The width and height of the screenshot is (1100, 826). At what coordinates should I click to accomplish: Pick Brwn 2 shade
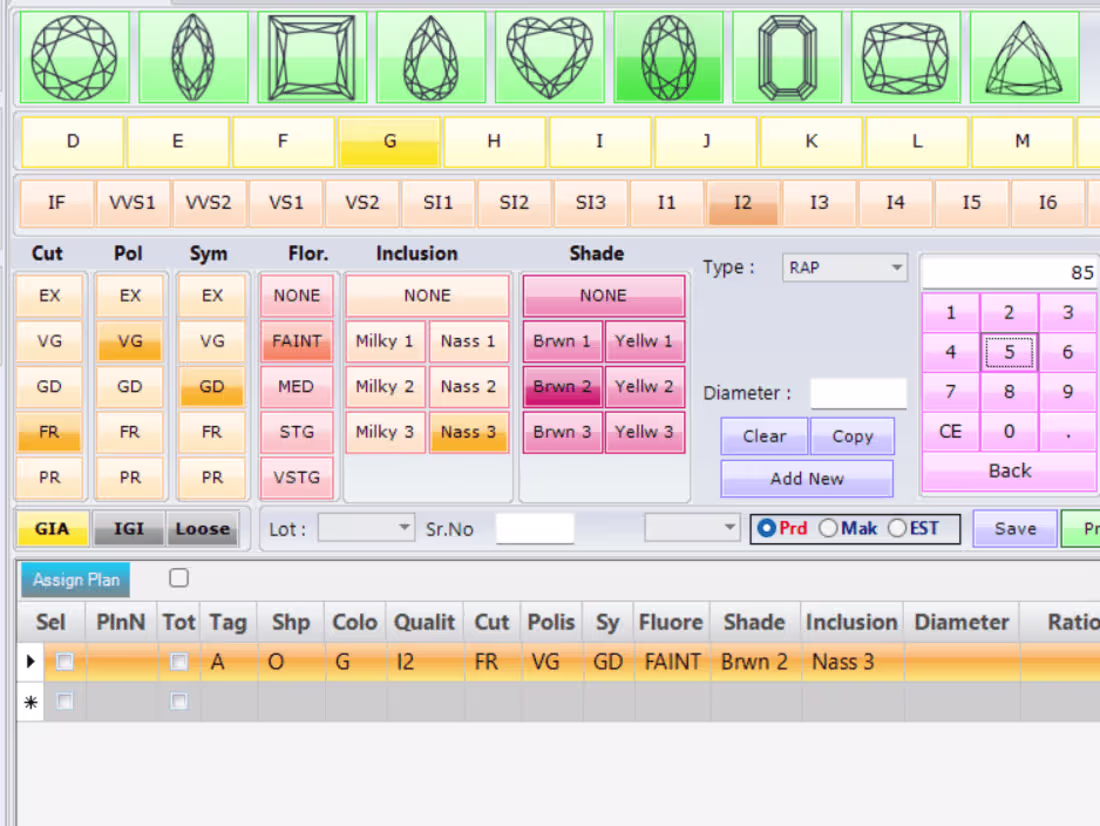(x=562, y=387)
